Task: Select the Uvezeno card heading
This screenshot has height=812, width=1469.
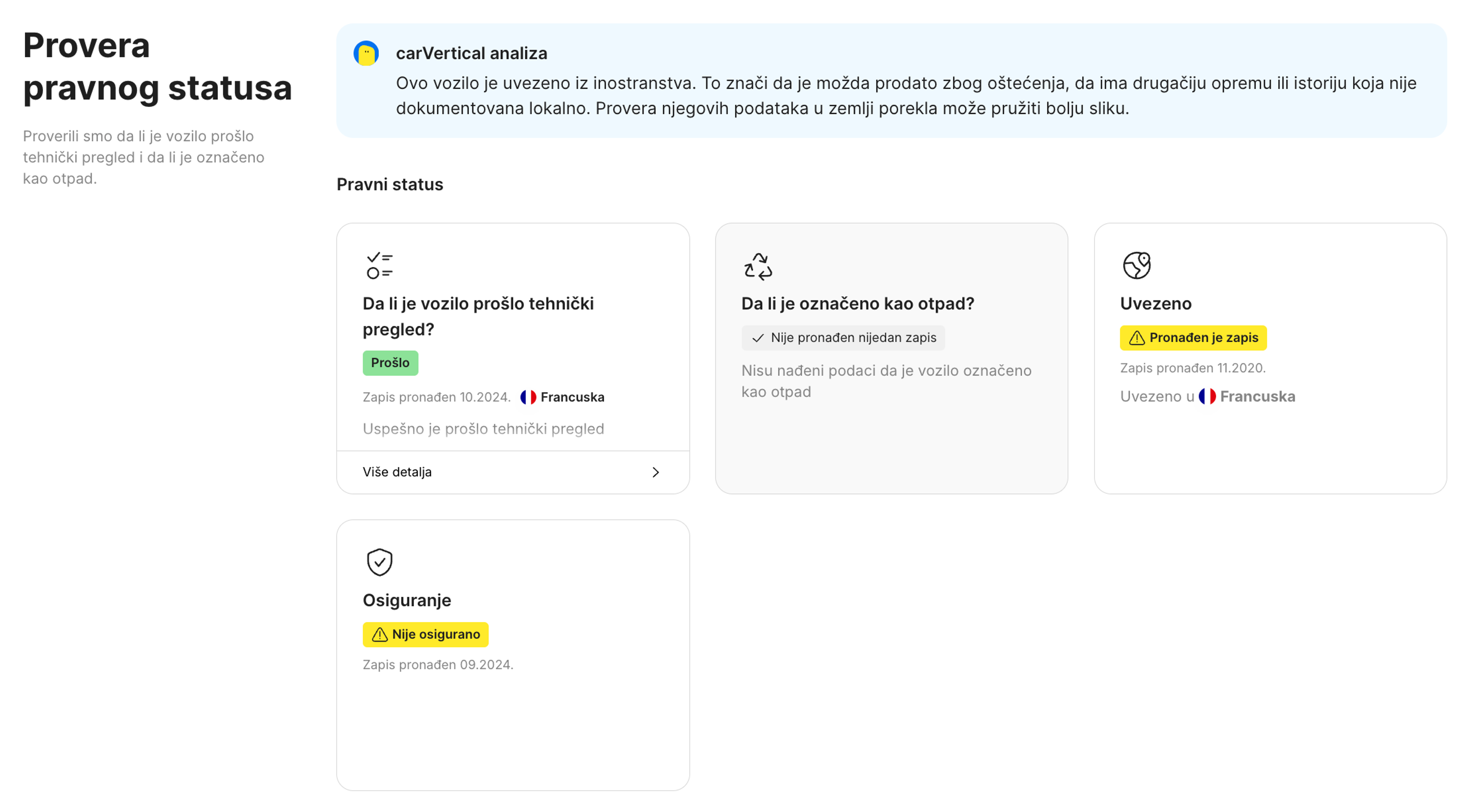Action: (1155, 303)
